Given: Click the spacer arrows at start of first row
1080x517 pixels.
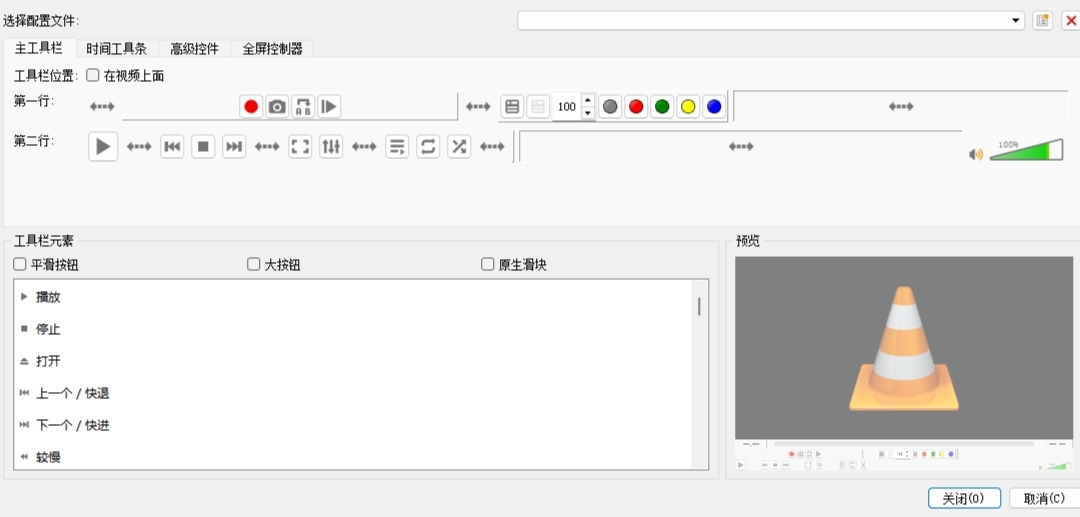Looking at the screenshot, I should tap(102, 107).
